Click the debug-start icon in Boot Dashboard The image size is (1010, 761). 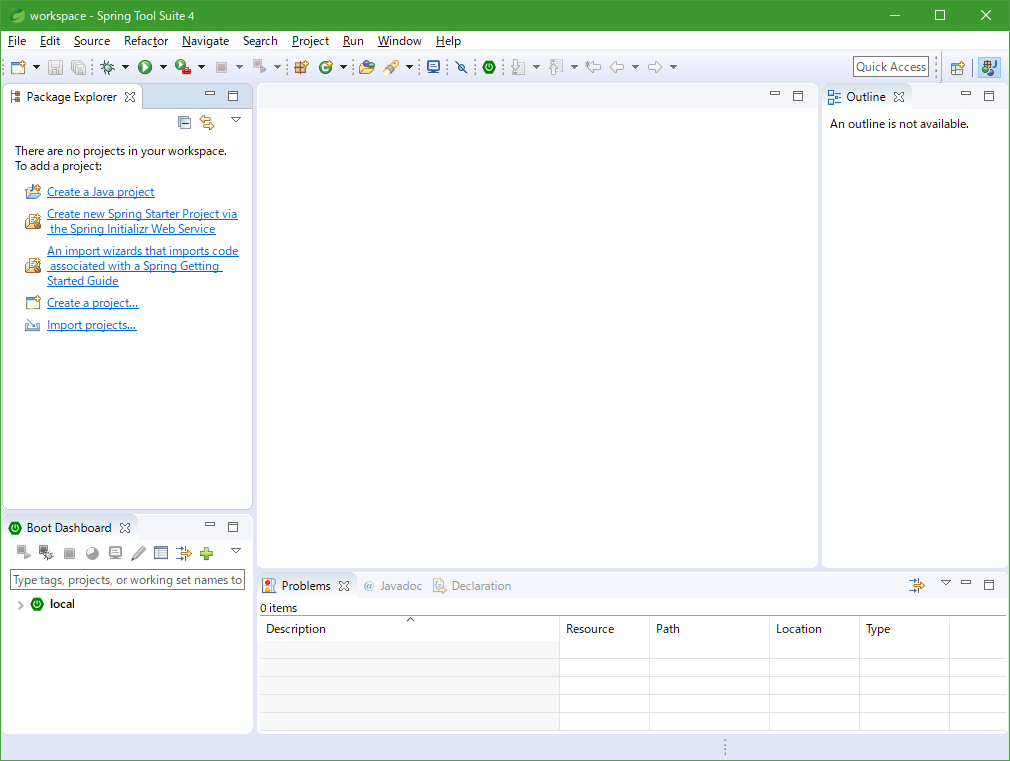coord(46,553)
